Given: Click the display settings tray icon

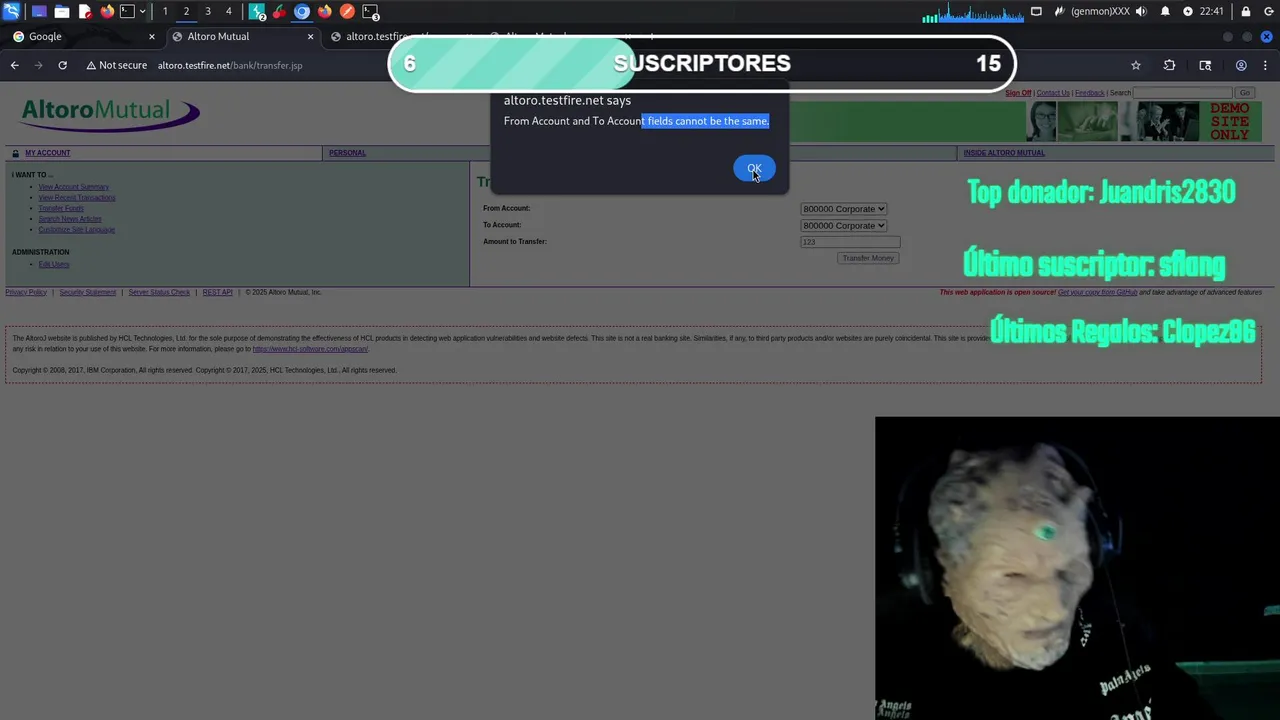Looking at the screenshot, I should pos(1036,12).
